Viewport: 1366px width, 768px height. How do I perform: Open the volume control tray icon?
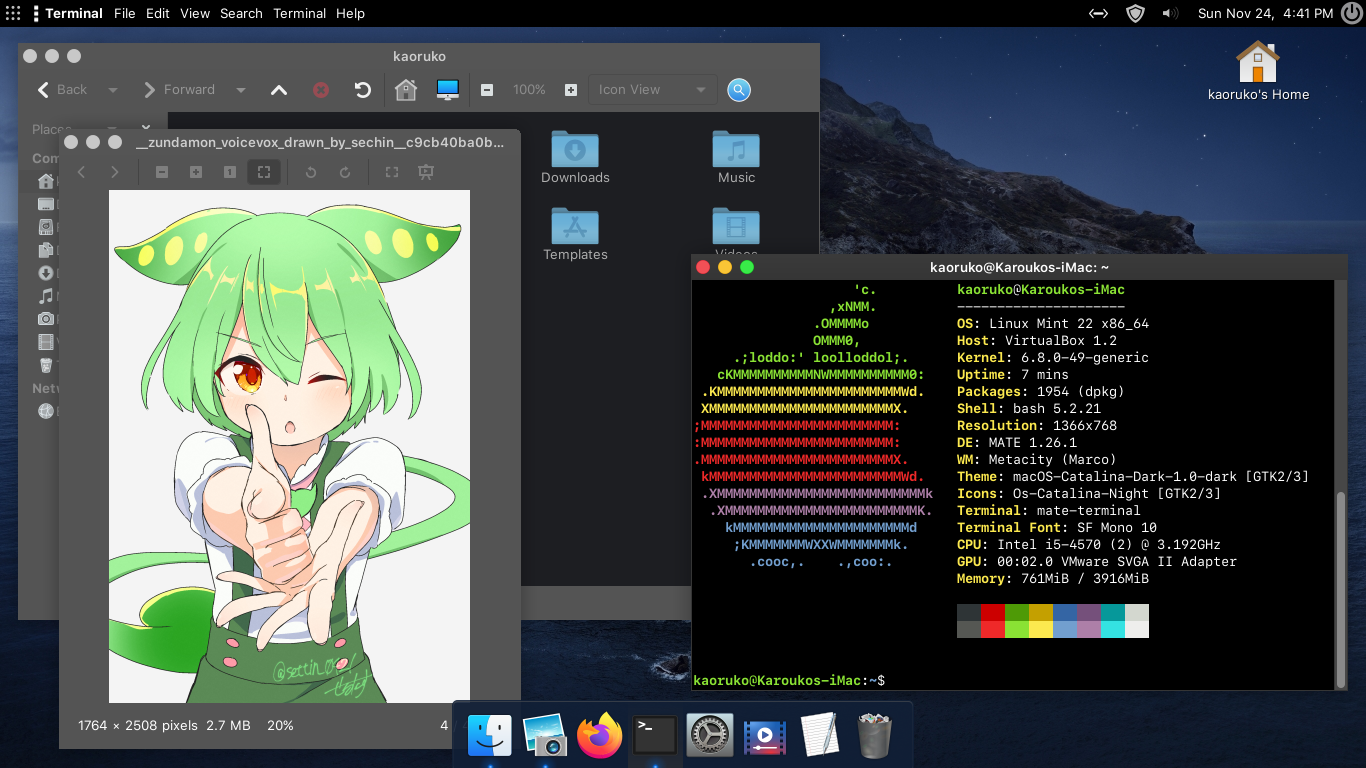pyautogui.click(x=1169, y=14)
